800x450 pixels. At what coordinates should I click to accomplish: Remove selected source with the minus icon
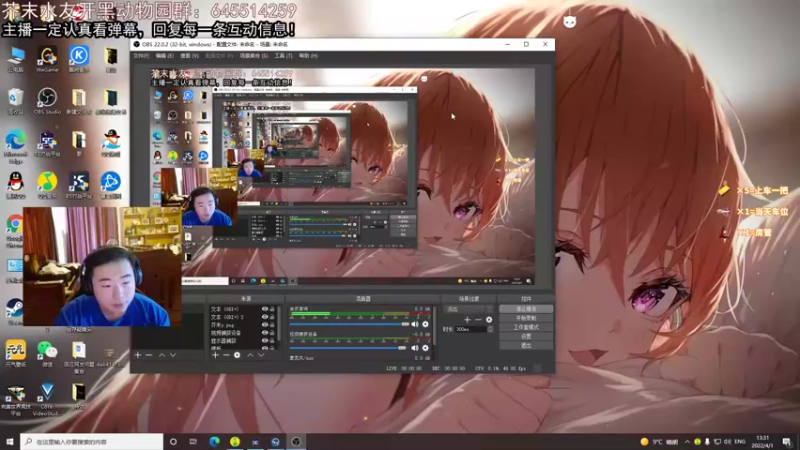coord(226,355)
